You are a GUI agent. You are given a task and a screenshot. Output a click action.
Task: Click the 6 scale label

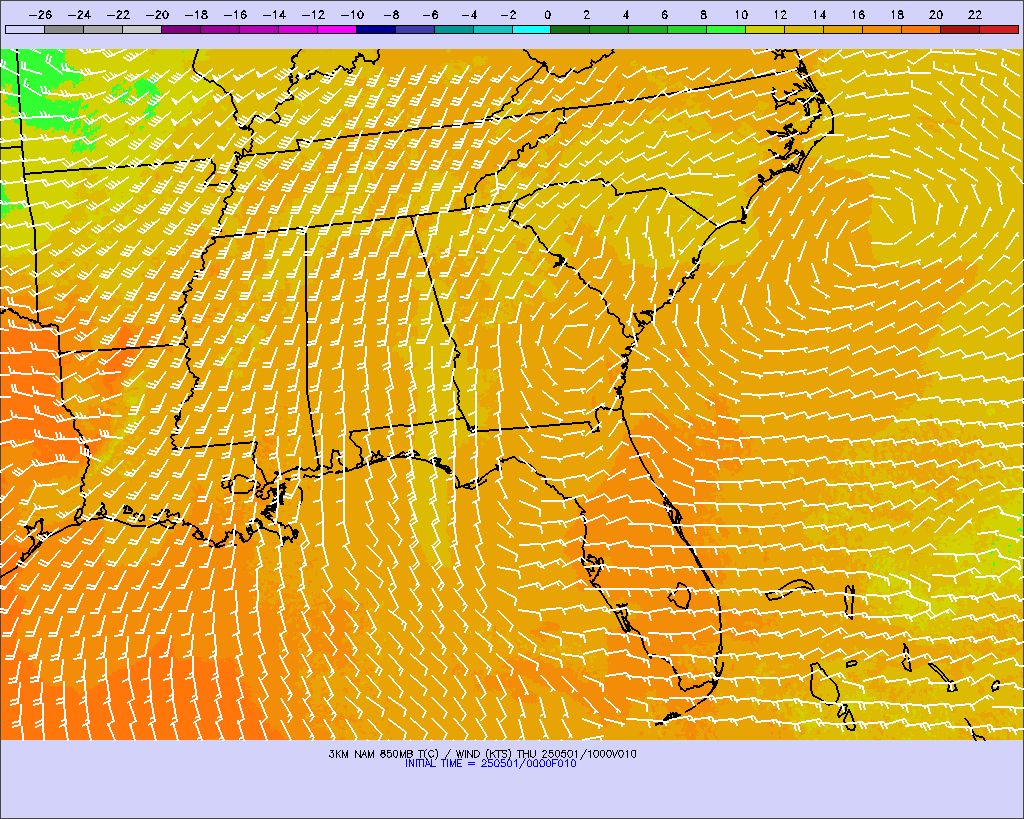(x=664, y=14)
